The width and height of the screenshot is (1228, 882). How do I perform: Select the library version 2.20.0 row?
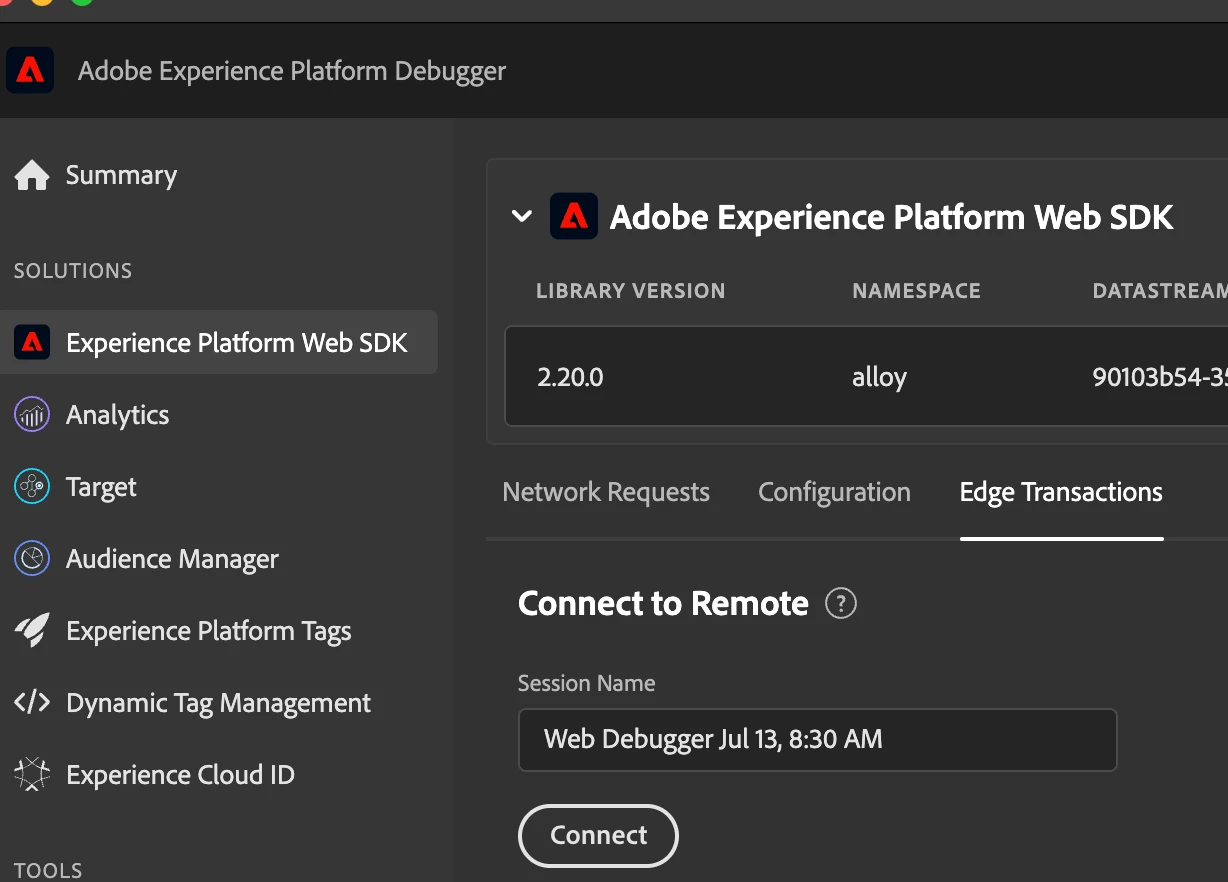coord(570,377)
